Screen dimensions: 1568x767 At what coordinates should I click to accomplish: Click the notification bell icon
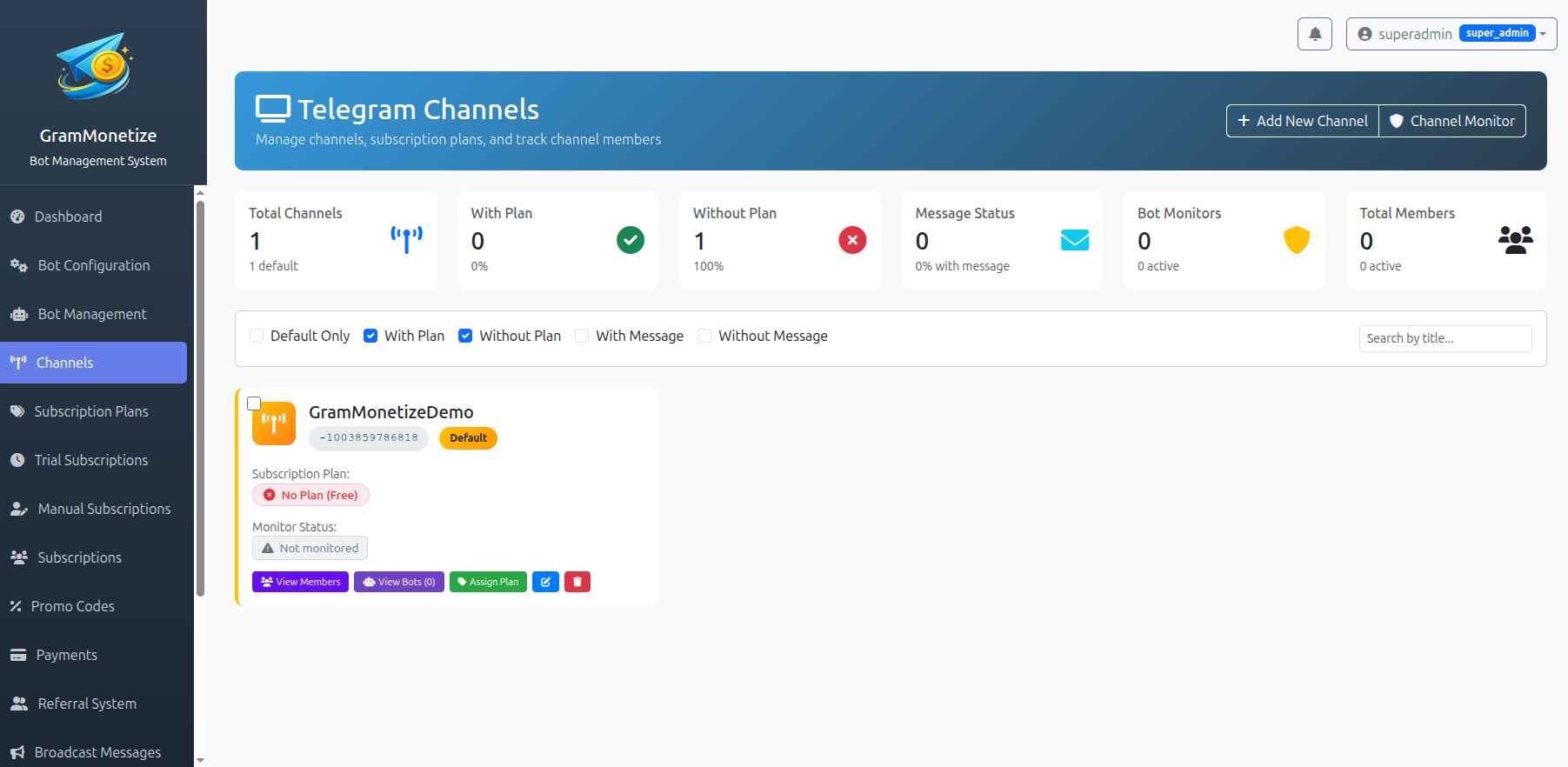pos(1314,34)
